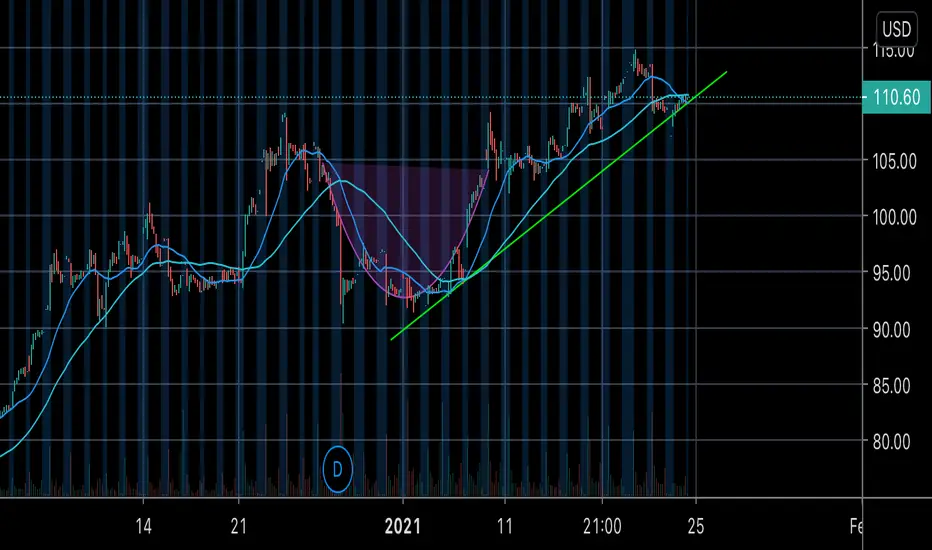Click the 100.00 price axis label
932x550 pixels.
894,217
